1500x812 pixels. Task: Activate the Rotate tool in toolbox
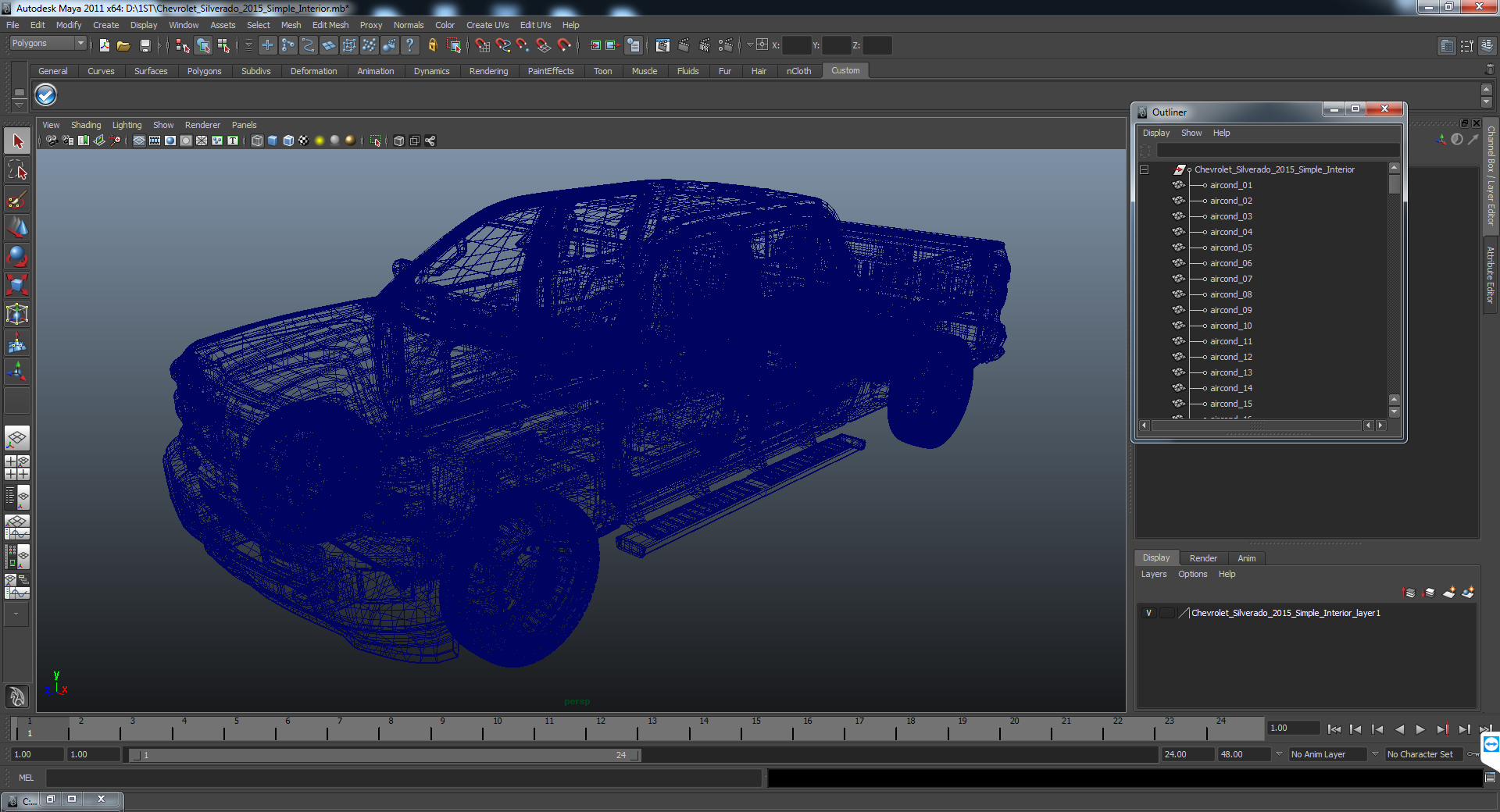pos(17,256)
